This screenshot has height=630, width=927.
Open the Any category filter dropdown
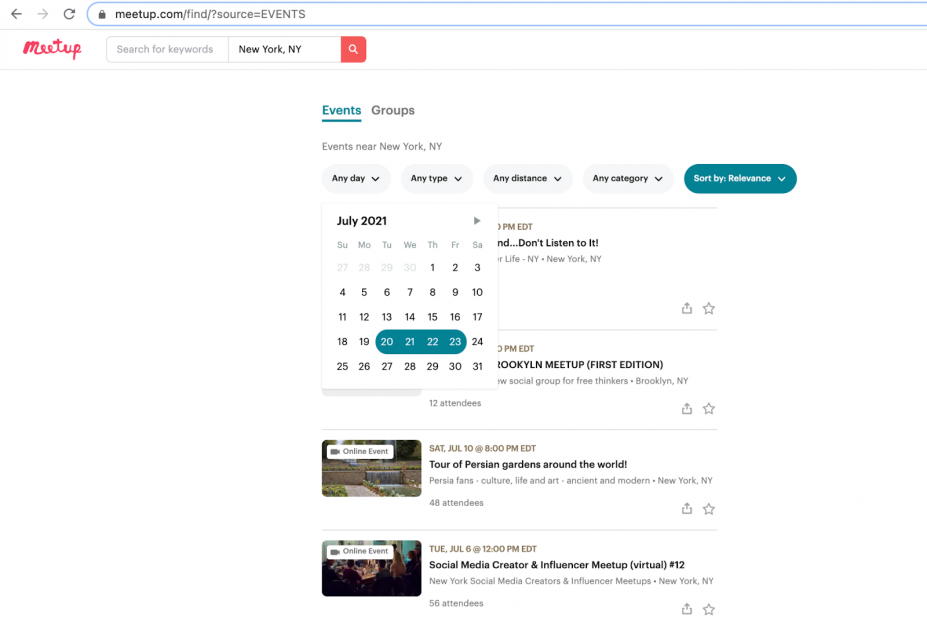coord(627,178)
